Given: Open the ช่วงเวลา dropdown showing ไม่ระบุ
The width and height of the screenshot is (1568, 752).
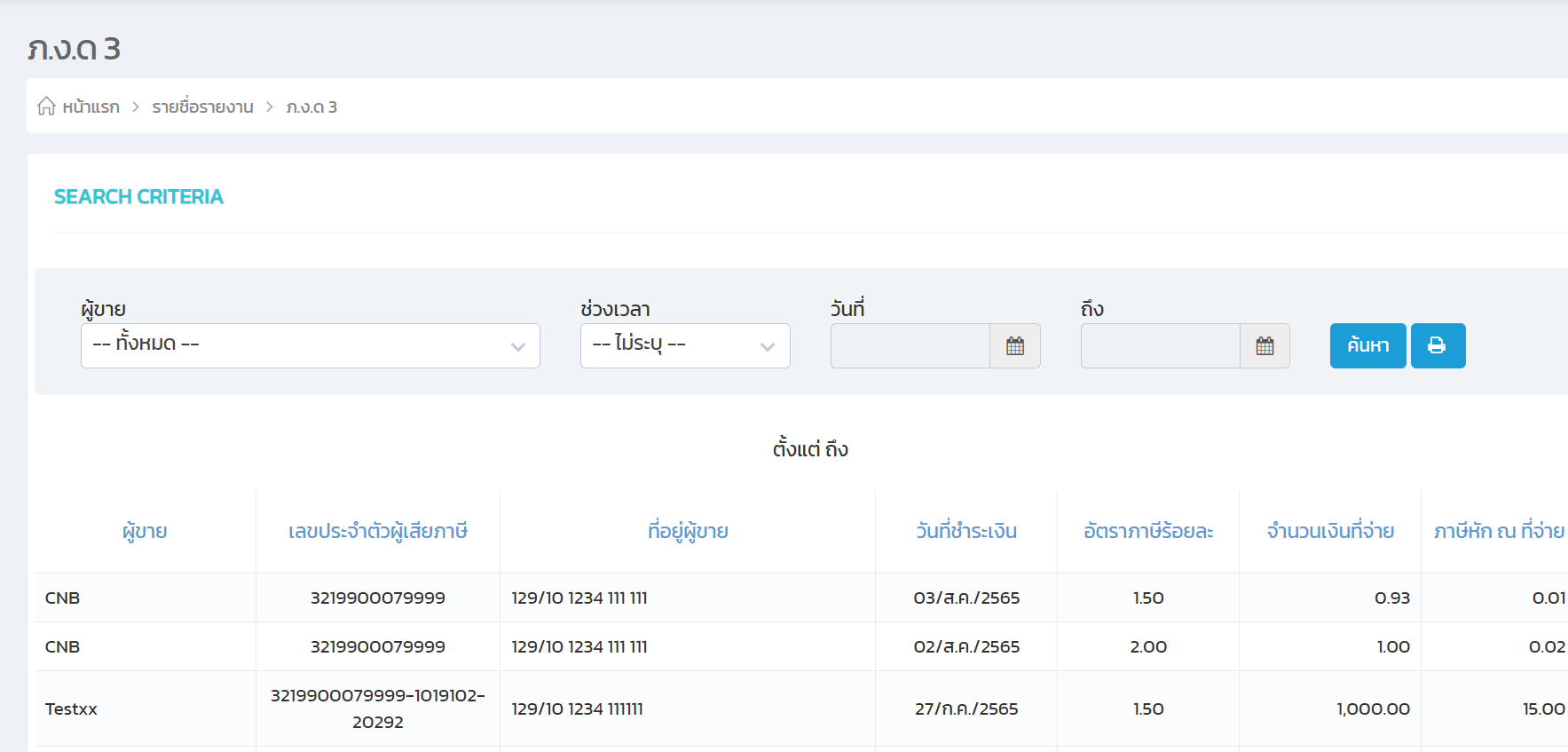Looking at the screenshot, I should [685, 345].
